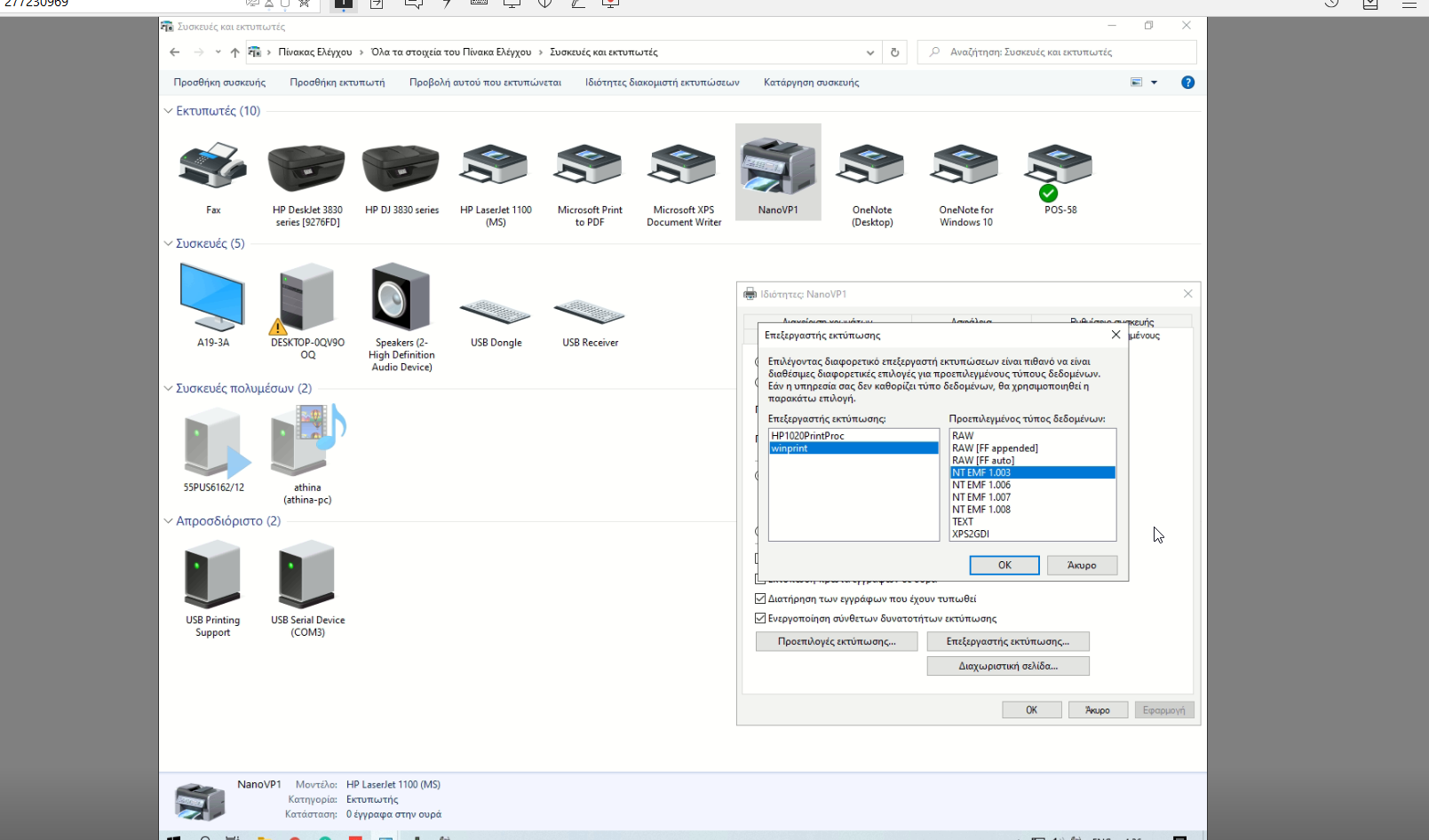The height and width of the screenshot is (840, 1429).
Task: Open 'Προβολή αυτού που εκτυπώνεται'
Action: (x=485, y=83)
